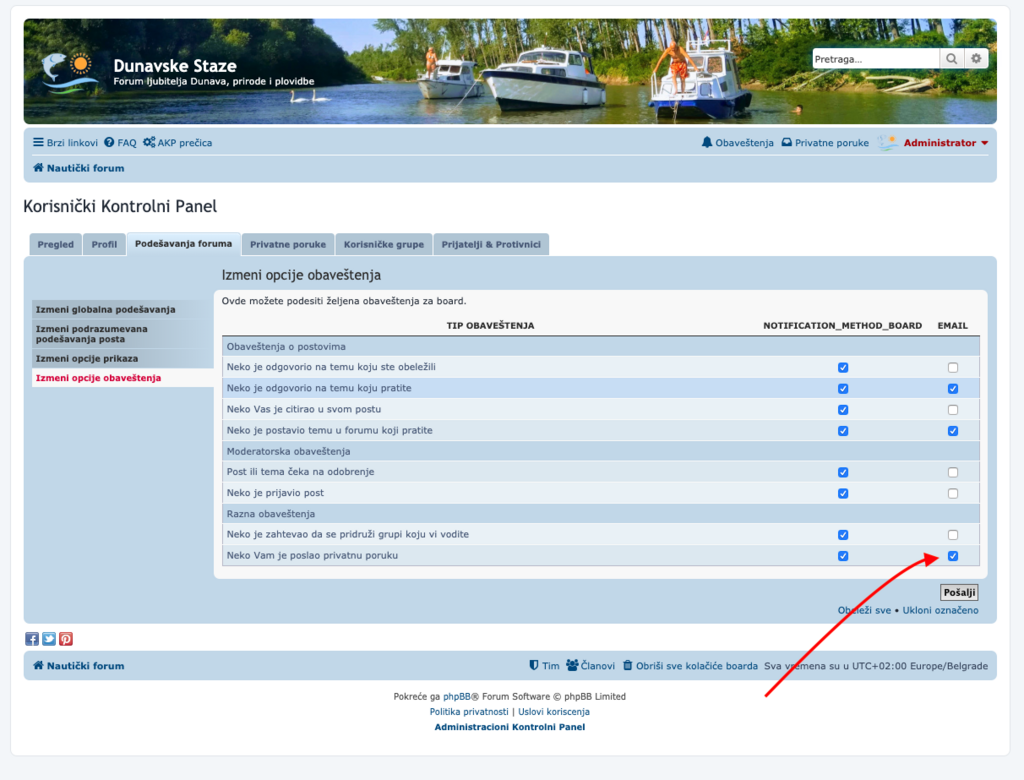Toggle board notification for citirao u postu
This screenshot has width=1024, height=780.
tap(843, 410)
